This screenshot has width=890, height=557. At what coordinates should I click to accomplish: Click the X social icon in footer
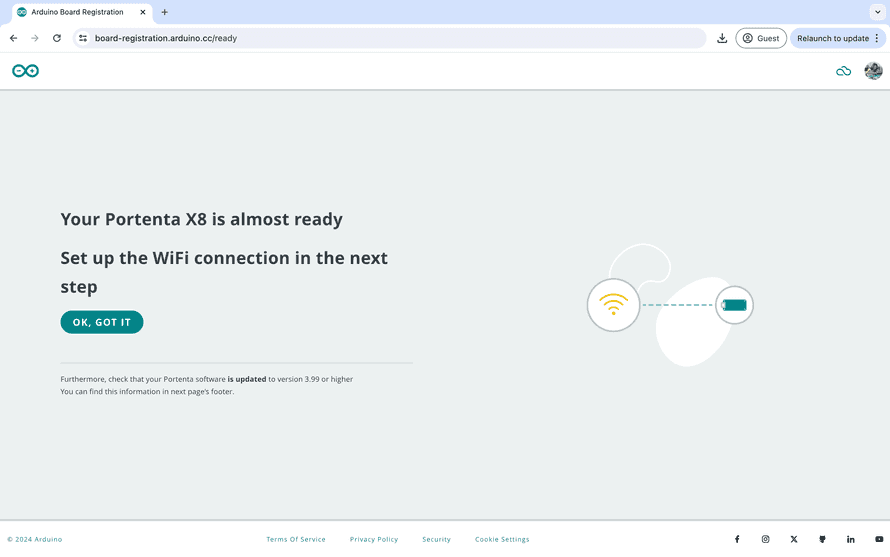point(794,539)
